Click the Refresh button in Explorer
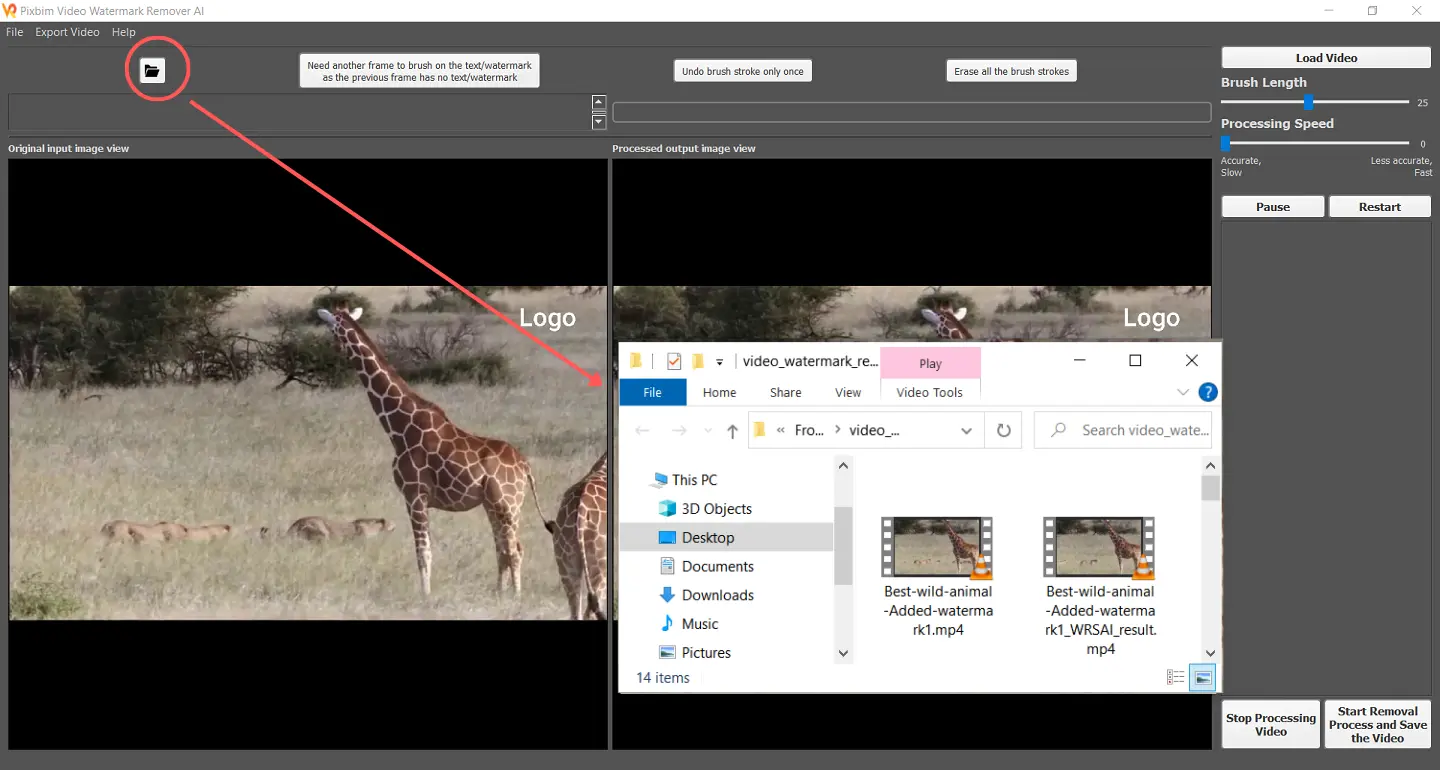The height and width of the screenshot is (770, 1440). [1003, 430]
